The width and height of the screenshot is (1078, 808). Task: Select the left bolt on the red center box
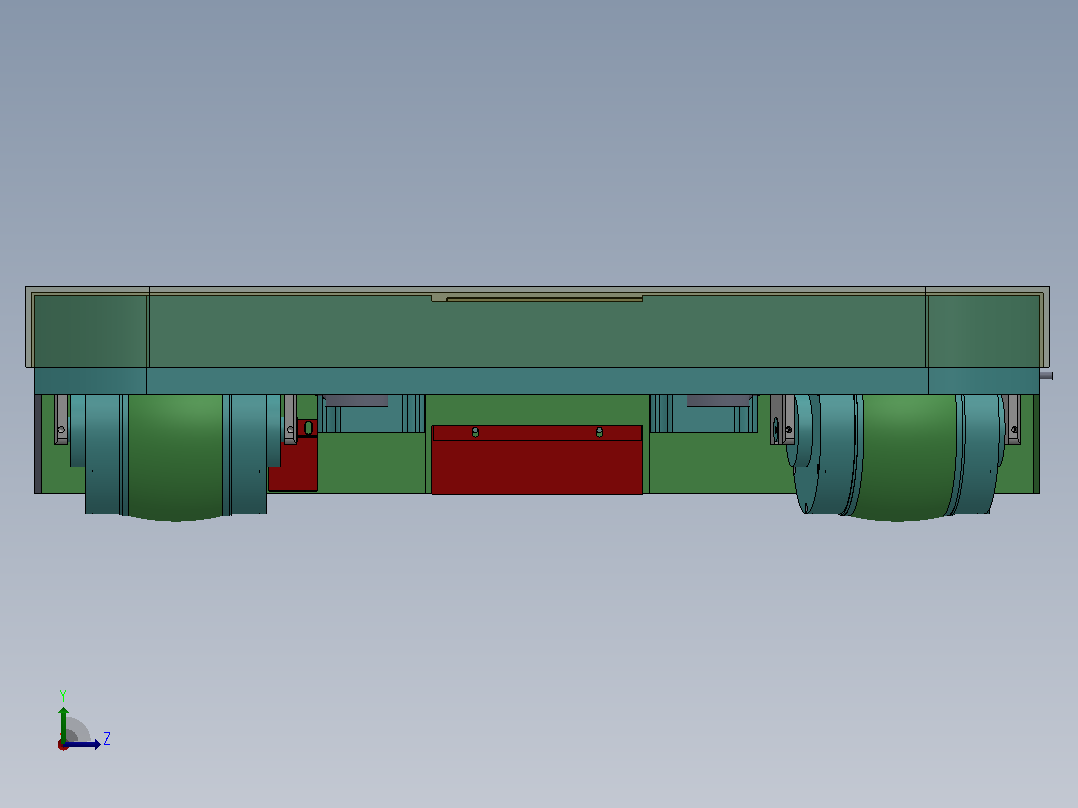475,432
